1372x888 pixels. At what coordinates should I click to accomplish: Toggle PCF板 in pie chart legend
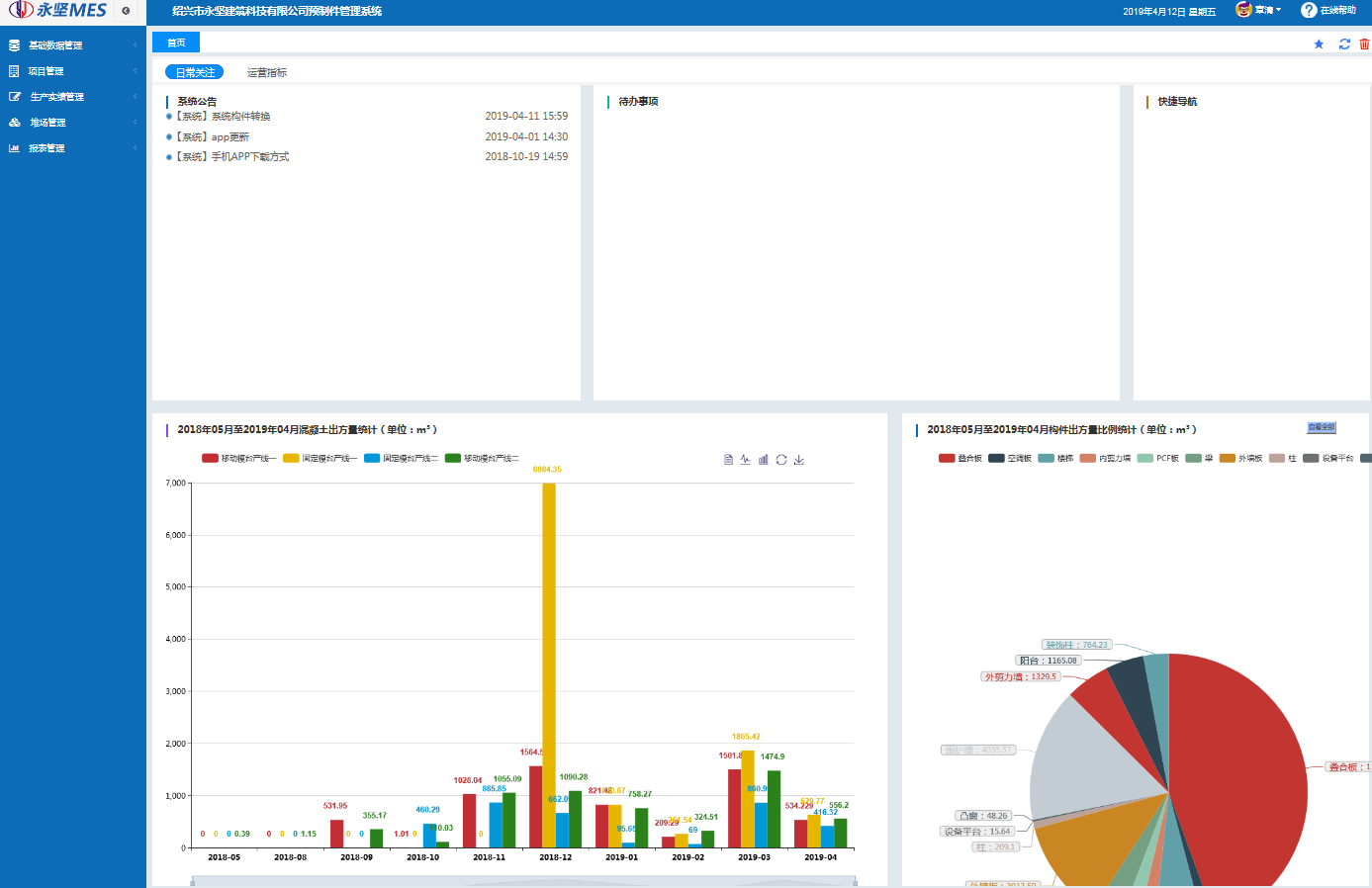tap(1158, 459)
